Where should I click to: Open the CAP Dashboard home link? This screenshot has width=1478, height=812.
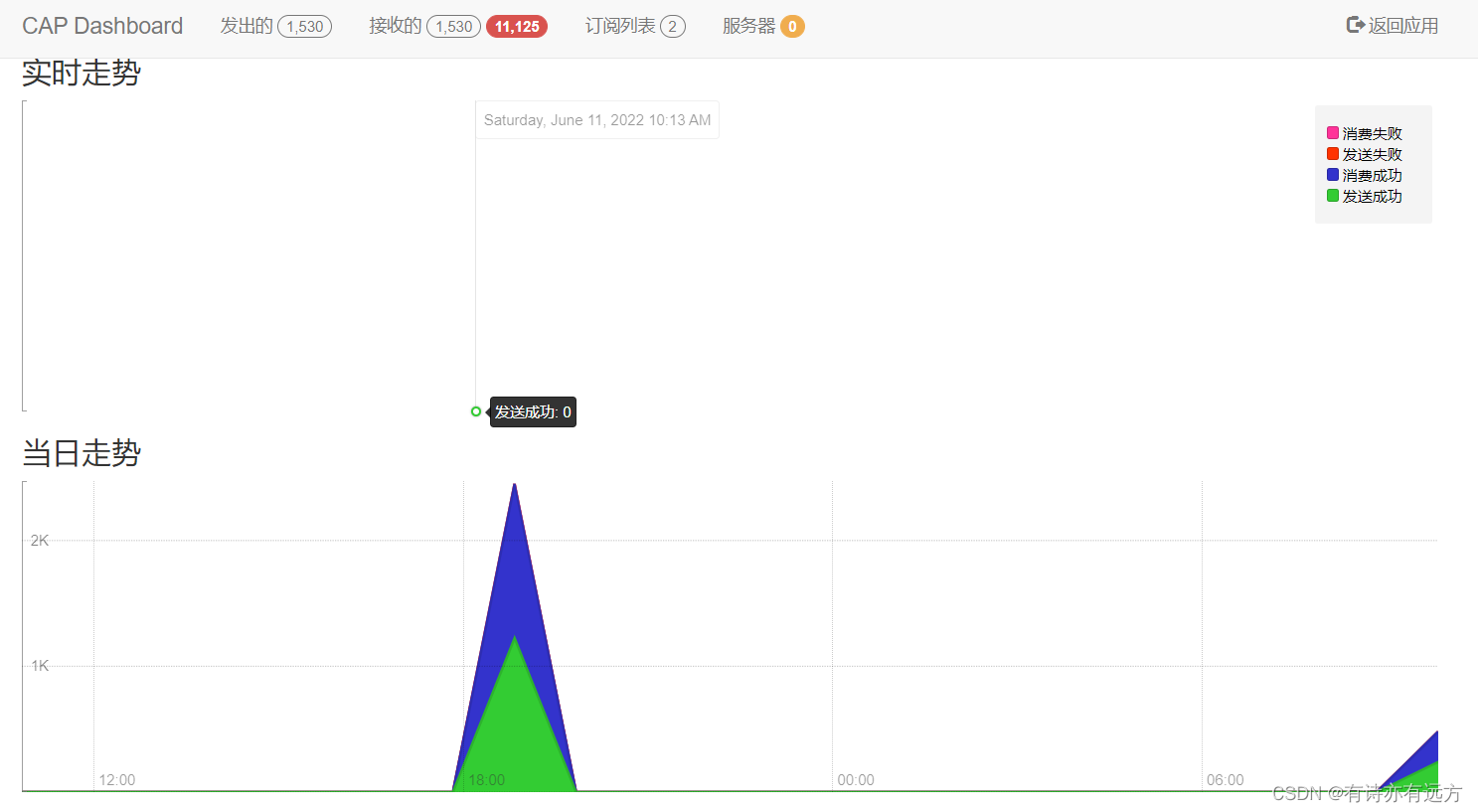[102, 26]
